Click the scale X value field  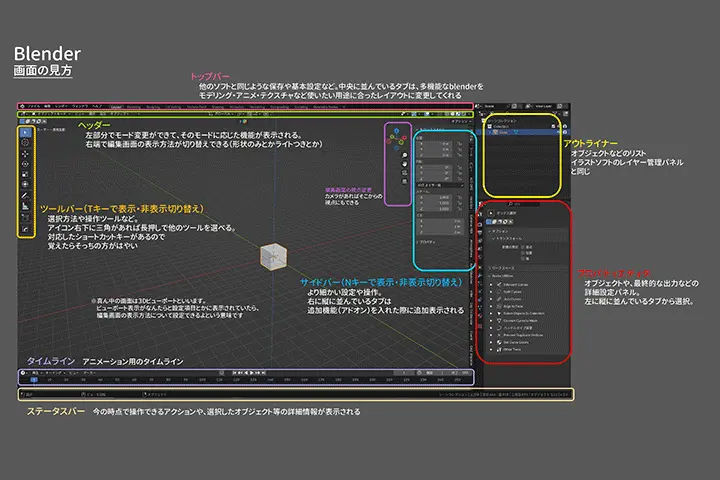[434, 198]
